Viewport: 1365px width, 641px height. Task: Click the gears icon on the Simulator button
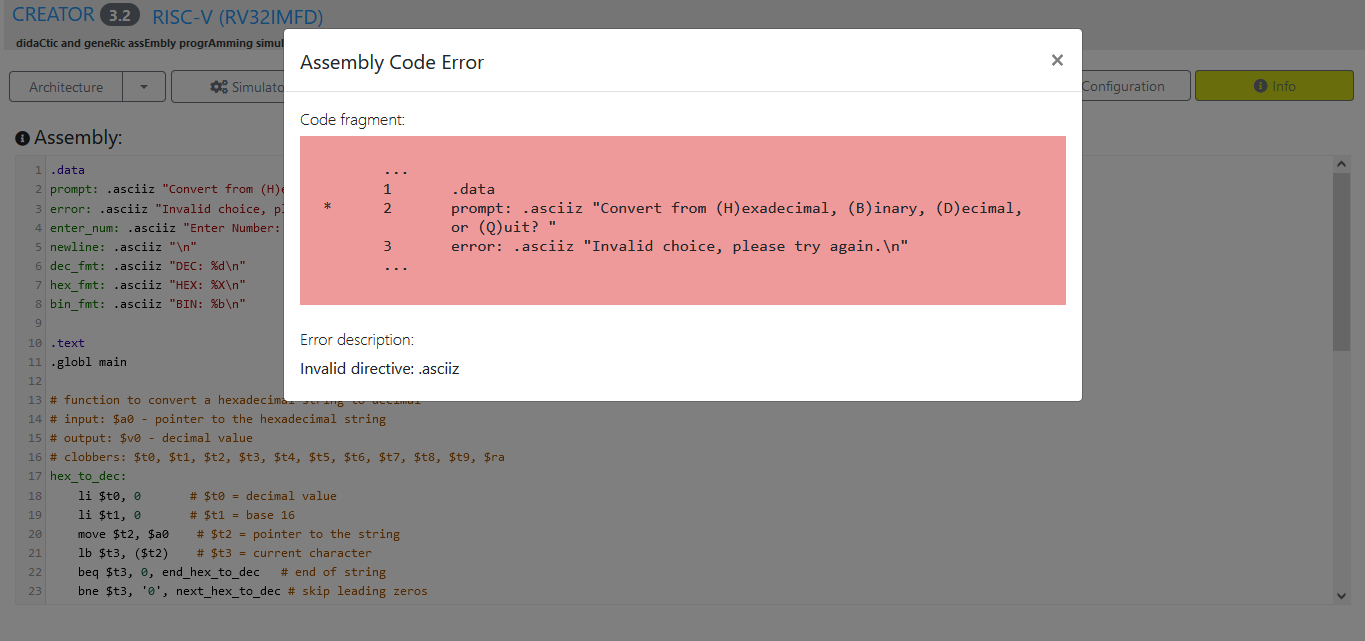218,87
